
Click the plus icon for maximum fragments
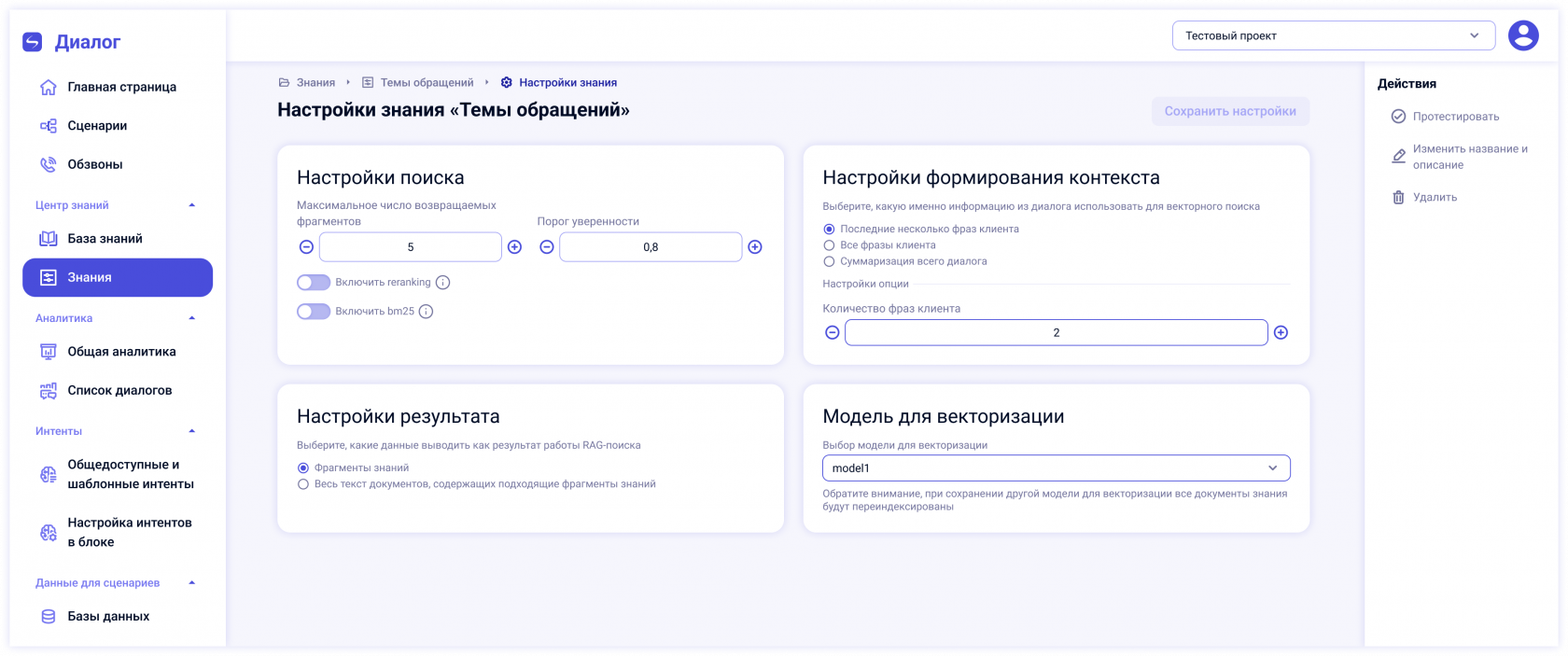(x=514, y=247)
